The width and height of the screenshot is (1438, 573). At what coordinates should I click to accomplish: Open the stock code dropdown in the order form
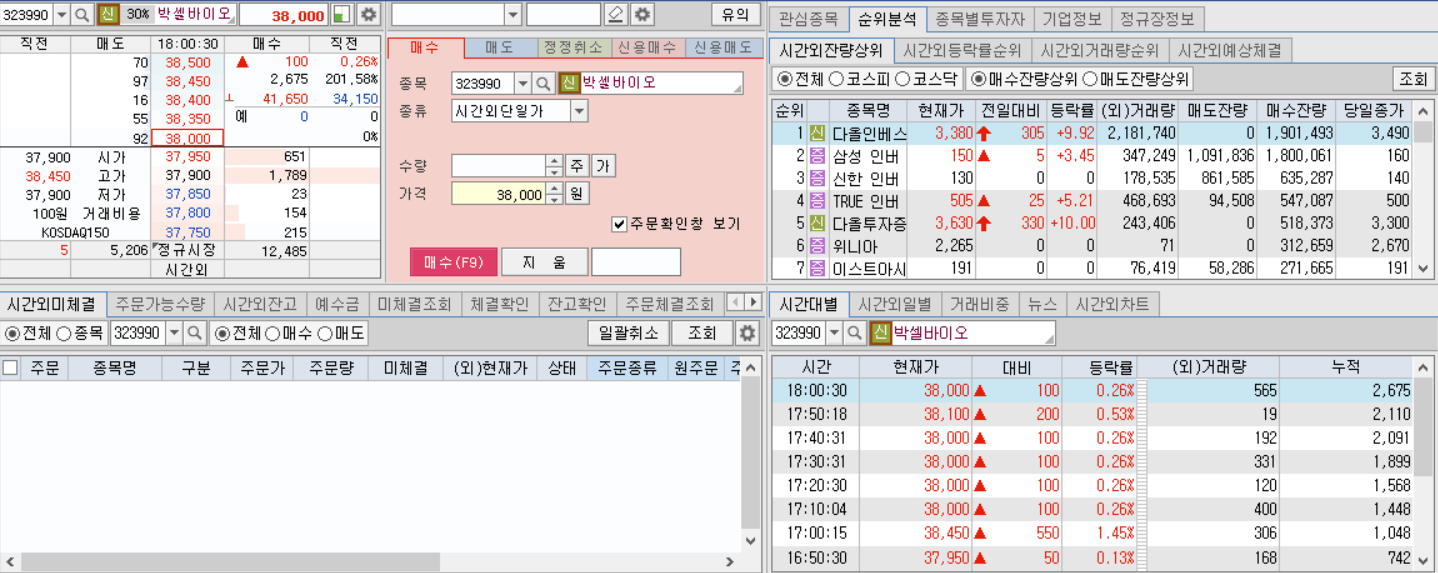click(522, 83)
